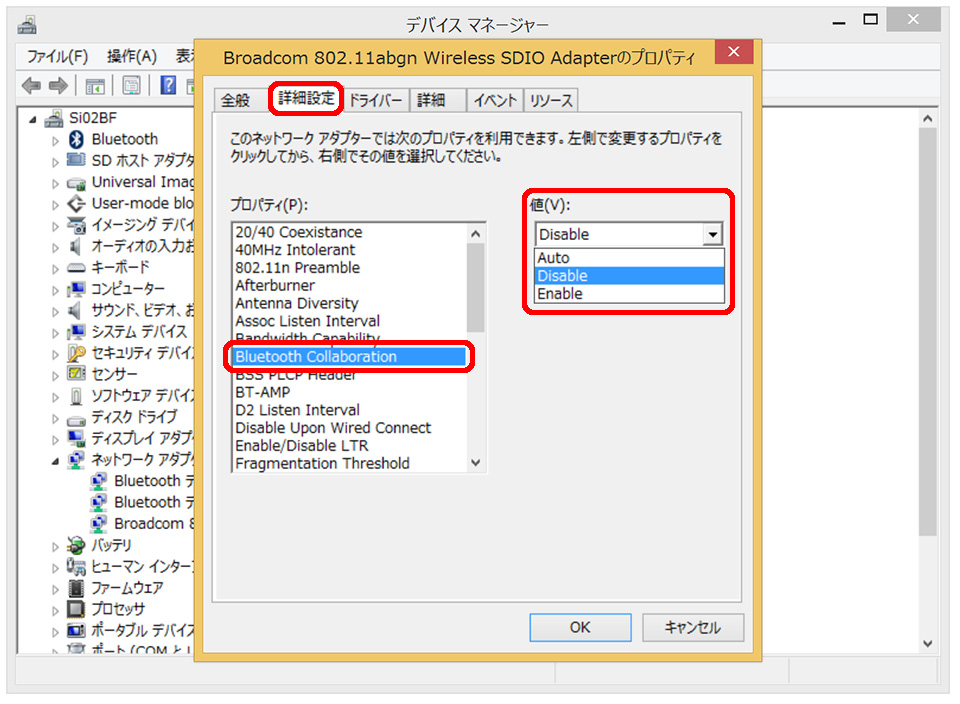
Task: Click the キャンセル button
Action: click(x=693, y=627)
